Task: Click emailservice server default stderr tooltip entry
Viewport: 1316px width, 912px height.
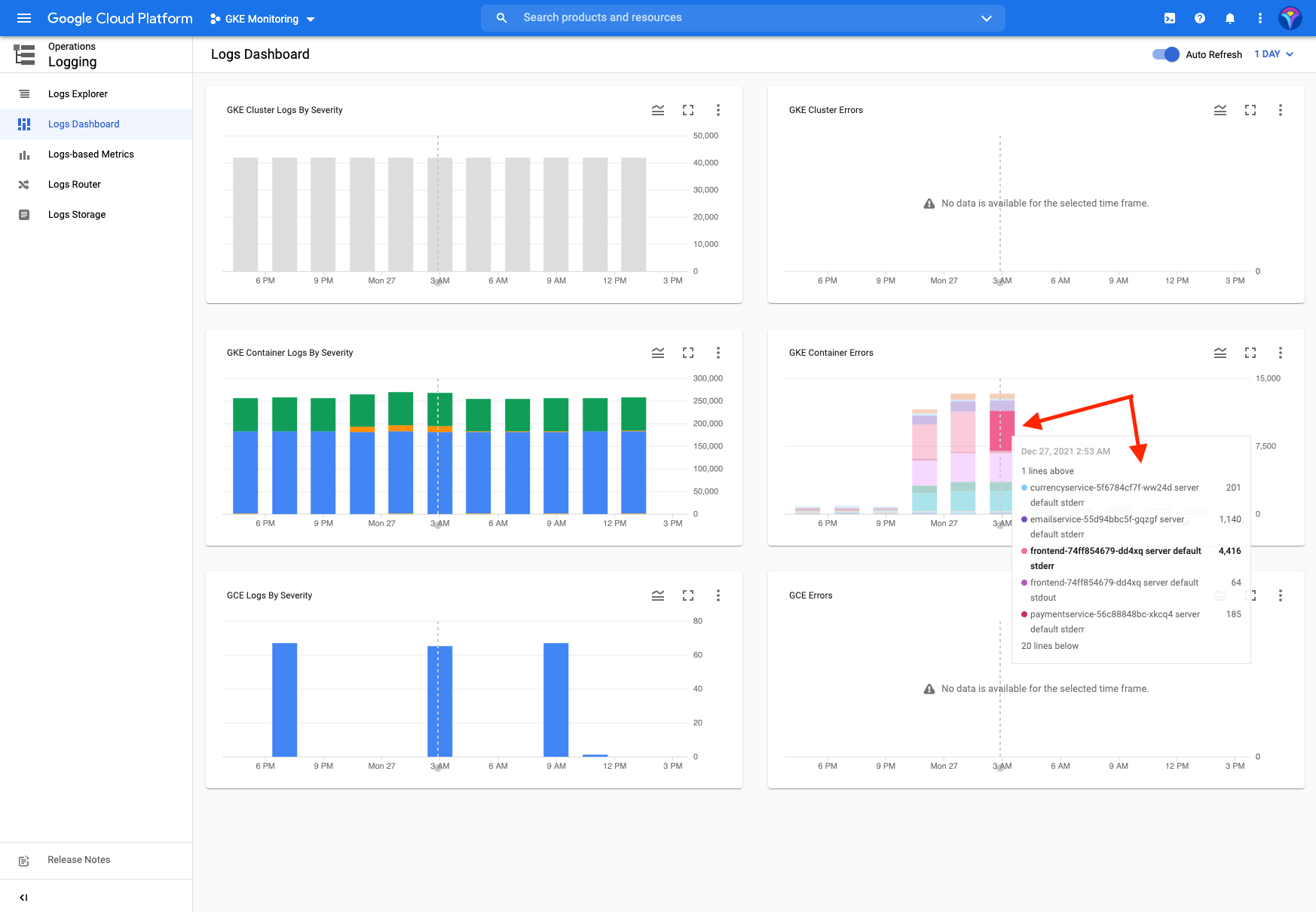Action: pyautogui.click(x=1131, y=527)
